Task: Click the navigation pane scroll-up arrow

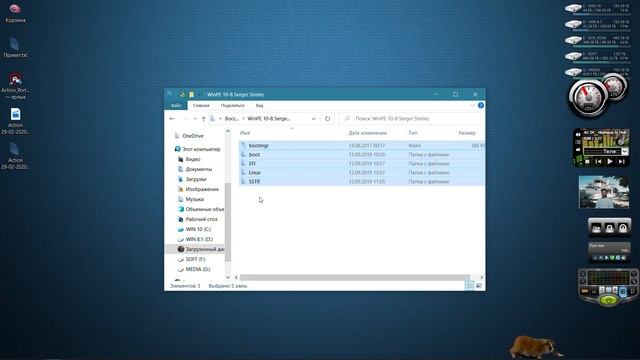Action: click(228, 131)
